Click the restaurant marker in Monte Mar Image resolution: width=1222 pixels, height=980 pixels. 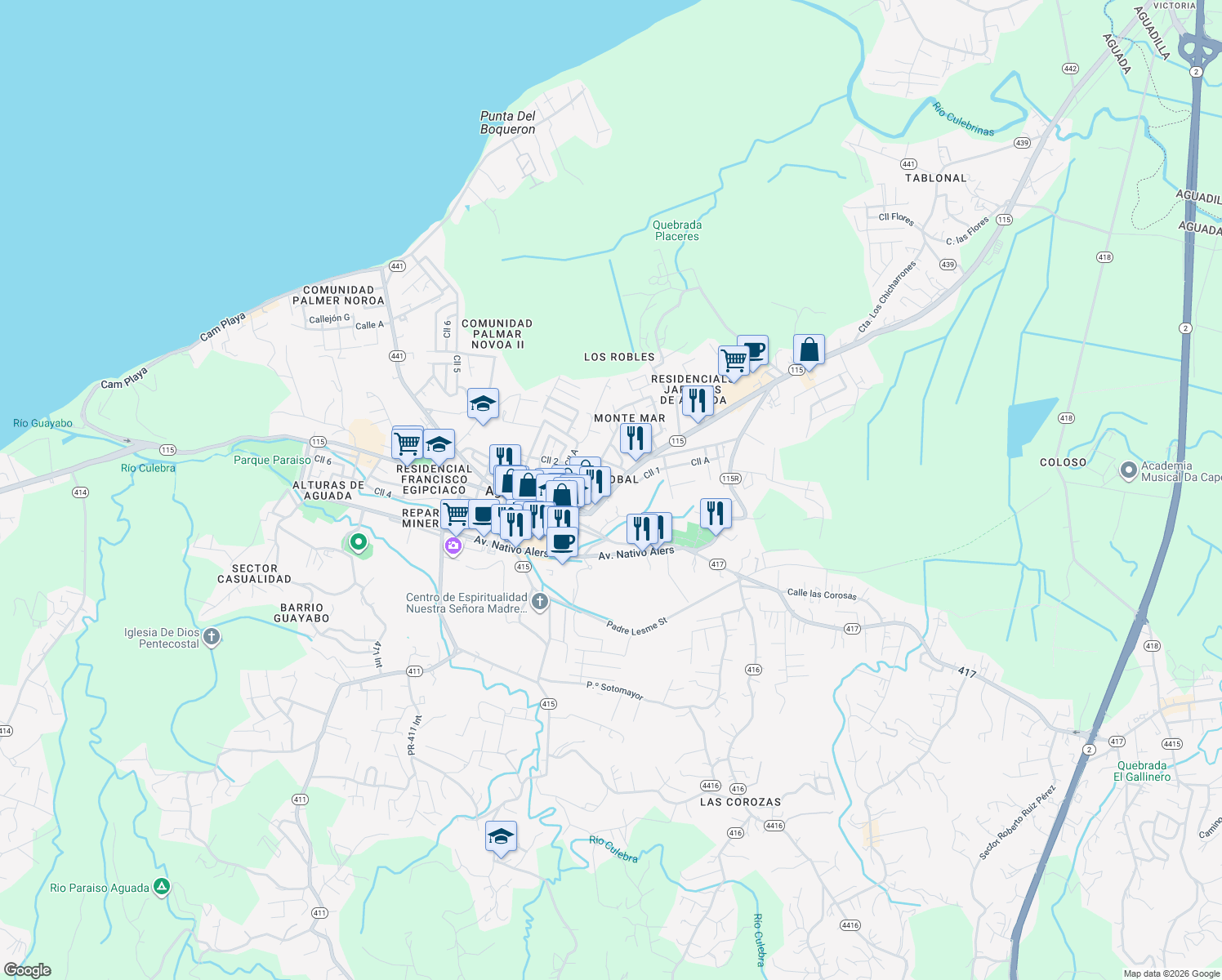click(x=635, y=439)
